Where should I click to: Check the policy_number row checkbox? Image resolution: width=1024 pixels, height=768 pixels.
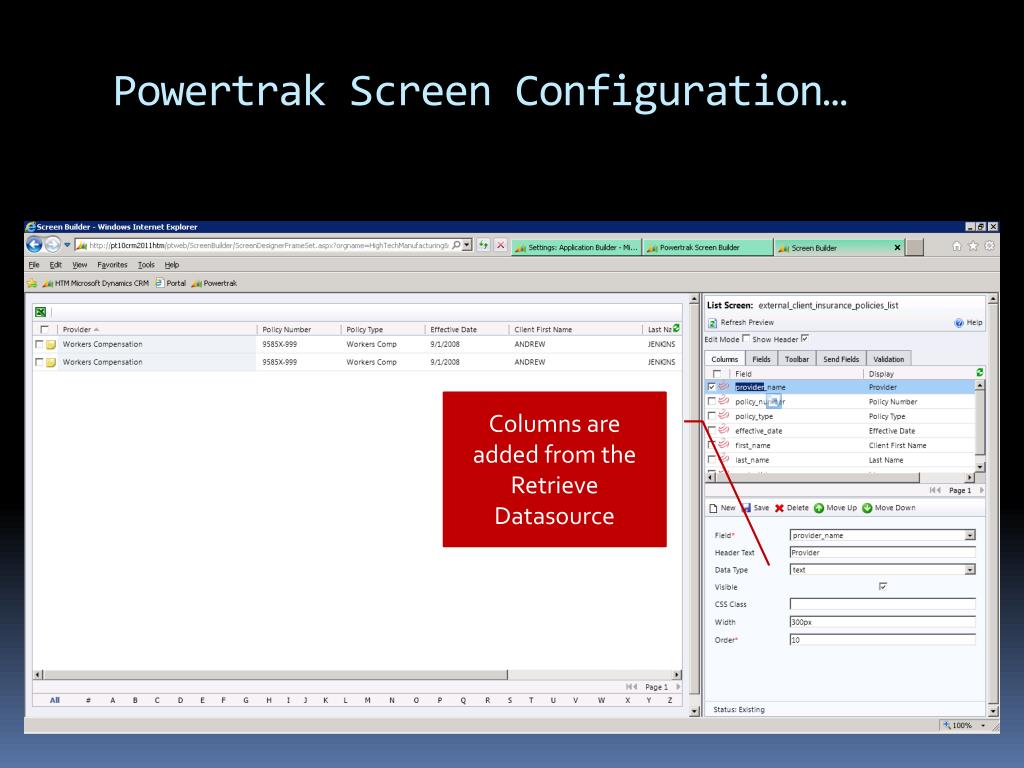click(712, 402)
